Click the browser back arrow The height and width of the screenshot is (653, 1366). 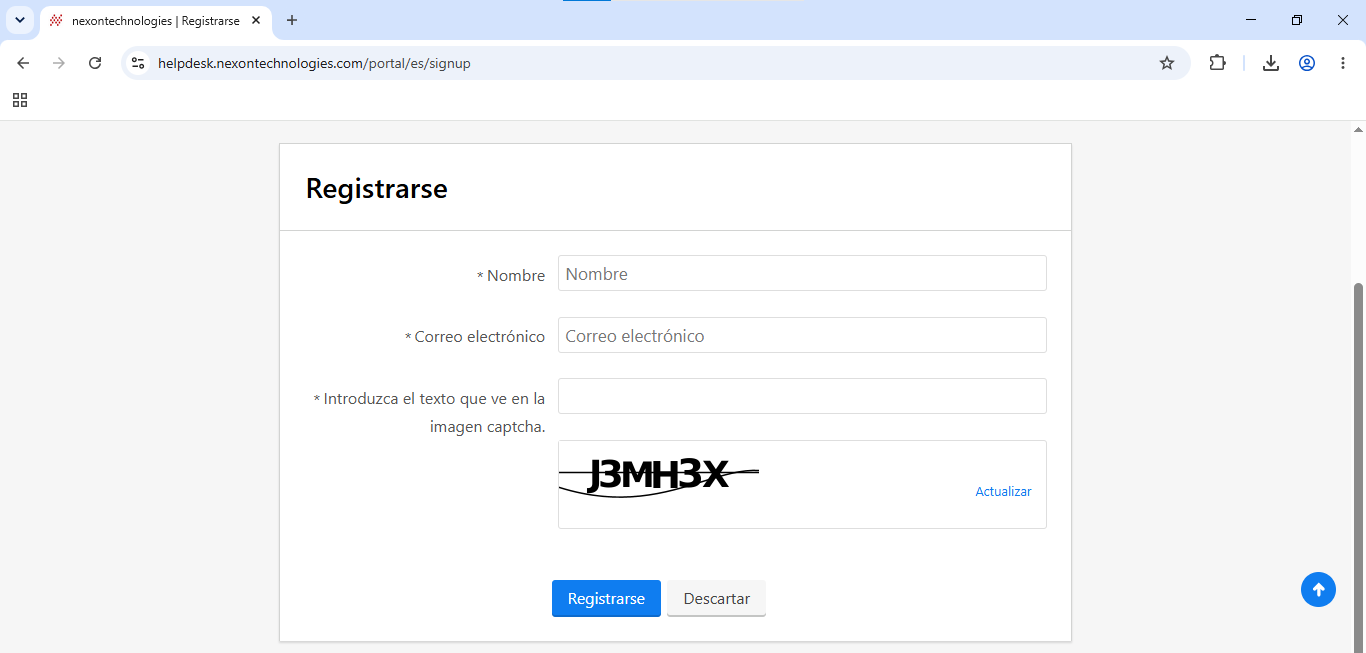click(23, 63)
